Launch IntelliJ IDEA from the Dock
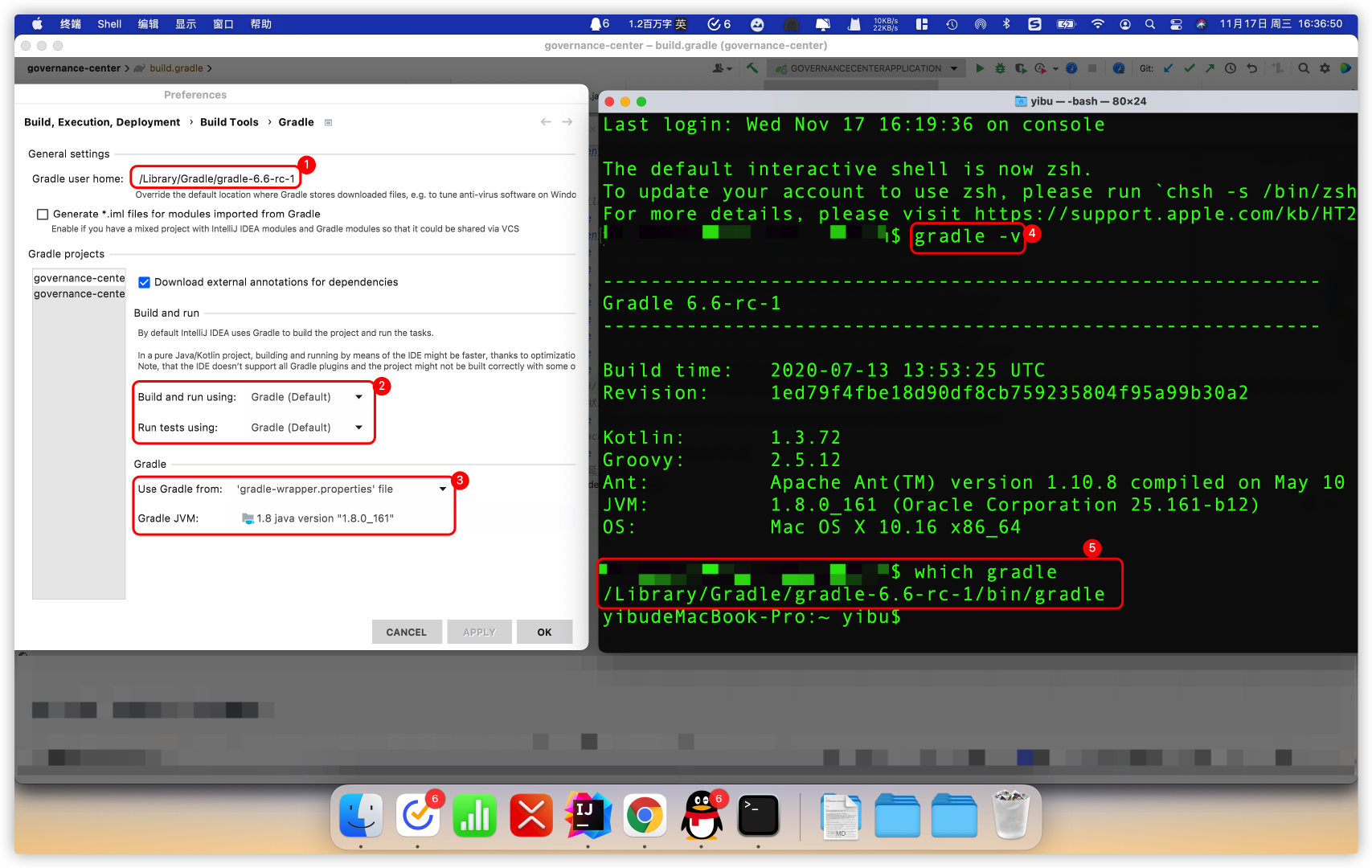 tap(588, 815)
